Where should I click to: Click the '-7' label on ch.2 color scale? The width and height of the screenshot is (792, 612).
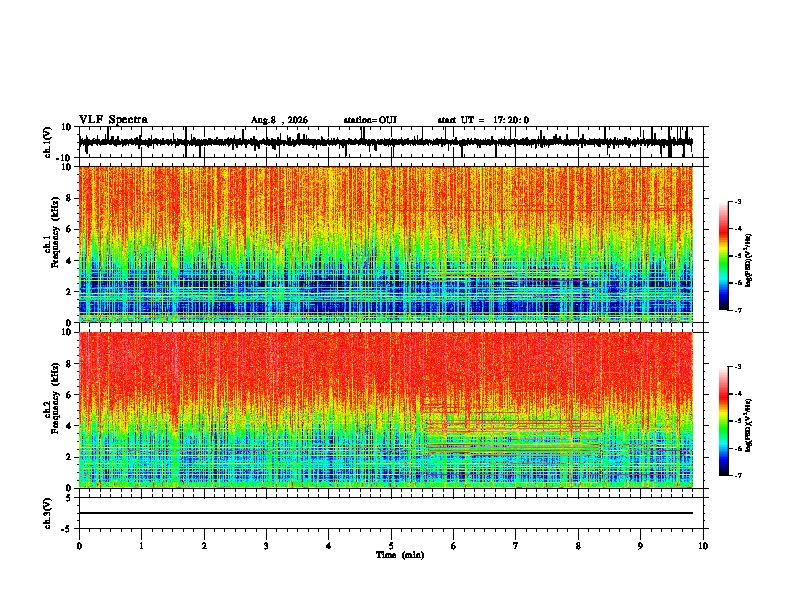coord(738,476)
